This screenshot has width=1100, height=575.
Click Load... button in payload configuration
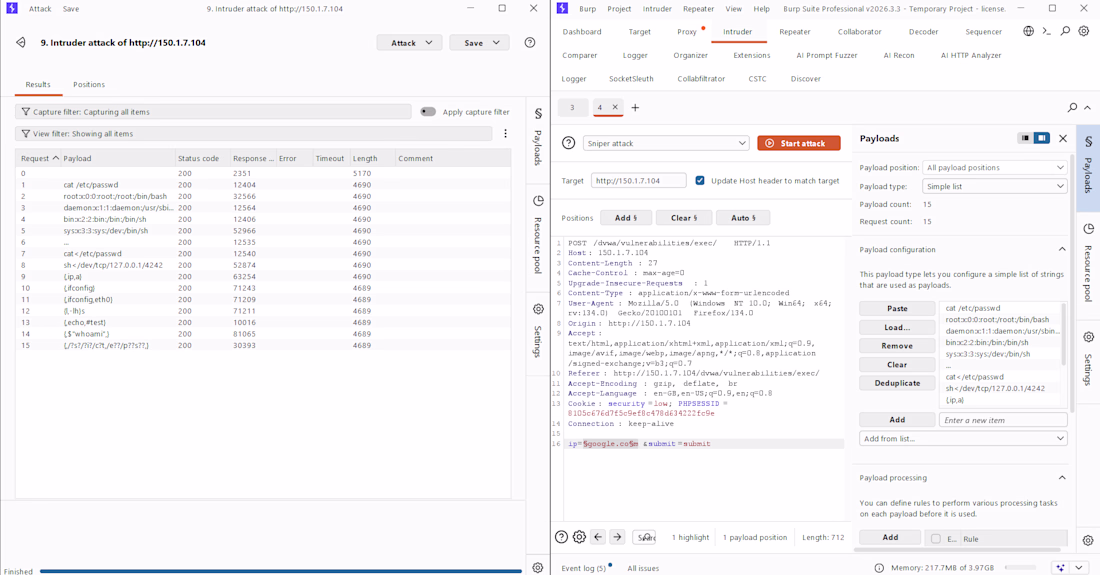pos(897,327)
